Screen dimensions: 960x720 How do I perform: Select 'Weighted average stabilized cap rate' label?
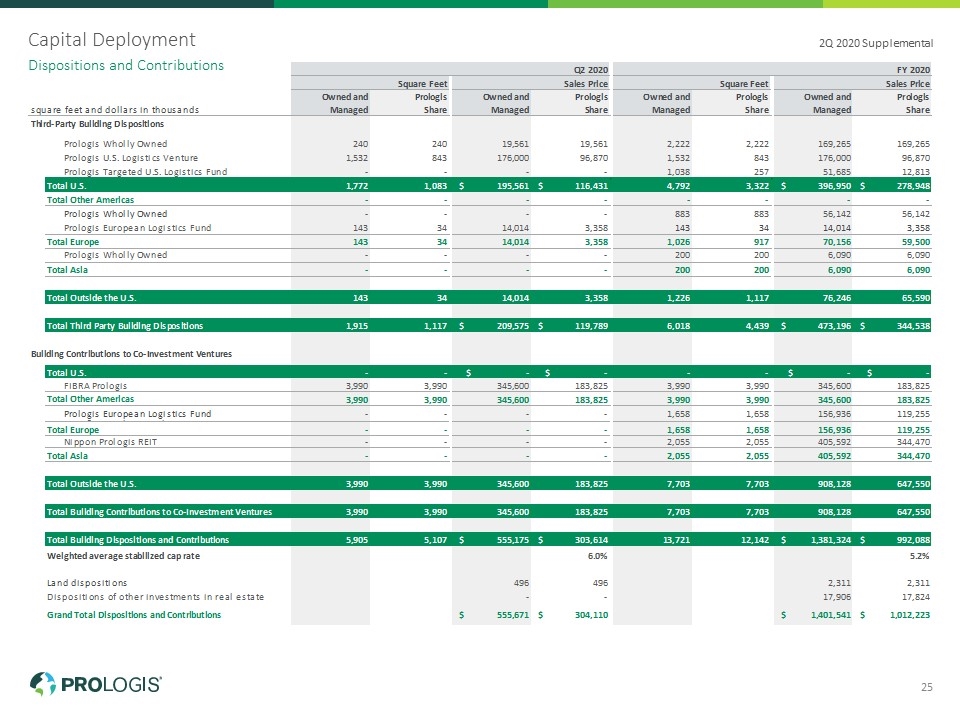click(x=123, y=556)
